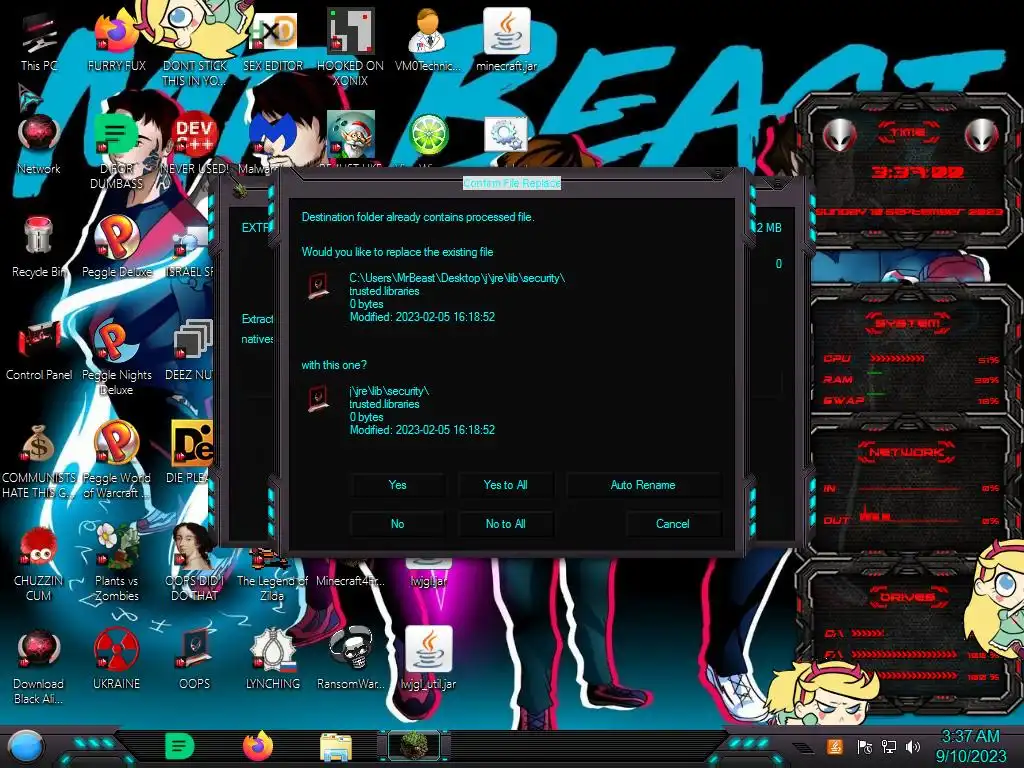Click the Java tray icon

pos(835,746)
